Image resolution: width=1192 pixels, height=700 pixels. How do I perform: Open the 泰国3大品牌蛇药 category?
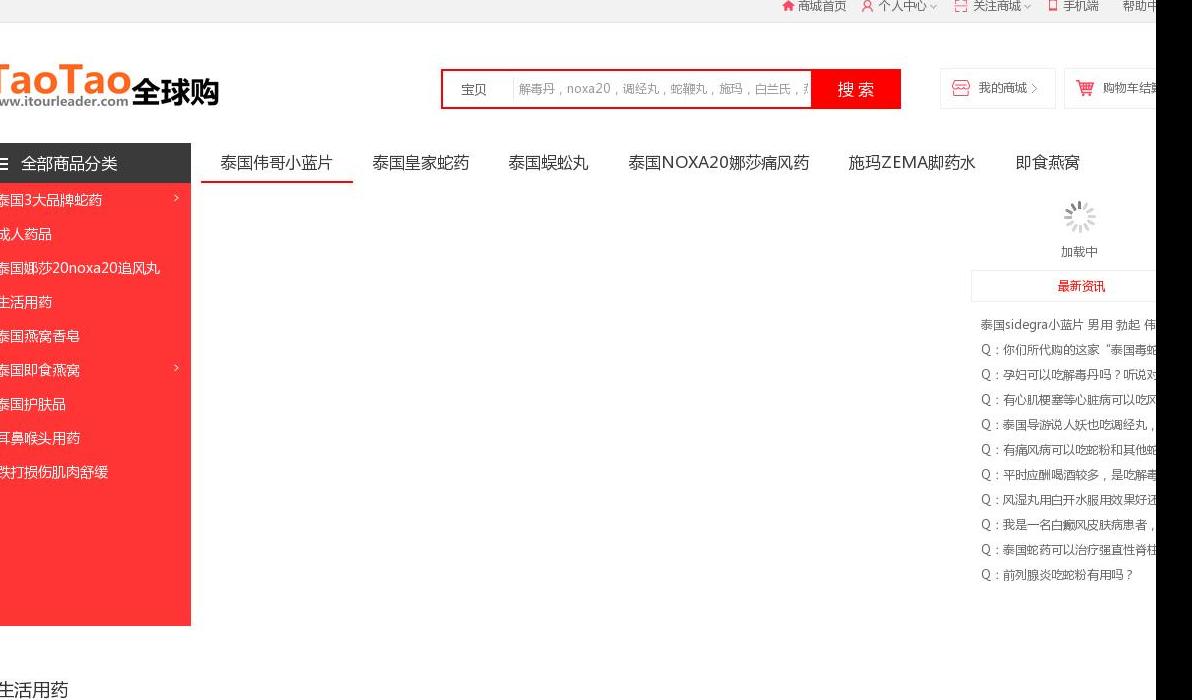(51, 200)
